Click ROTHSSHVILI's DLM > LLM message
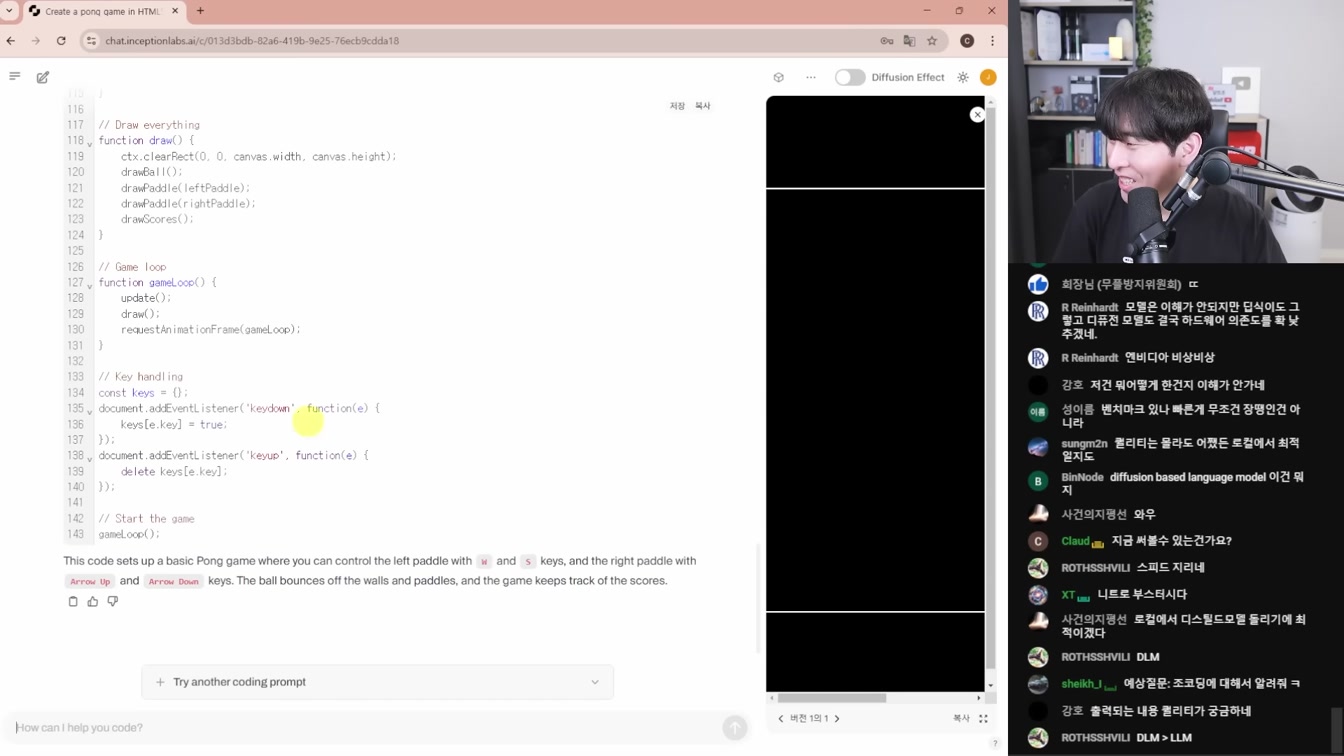This screenshot has width=1344, height=756. [x=1126, y=738]
